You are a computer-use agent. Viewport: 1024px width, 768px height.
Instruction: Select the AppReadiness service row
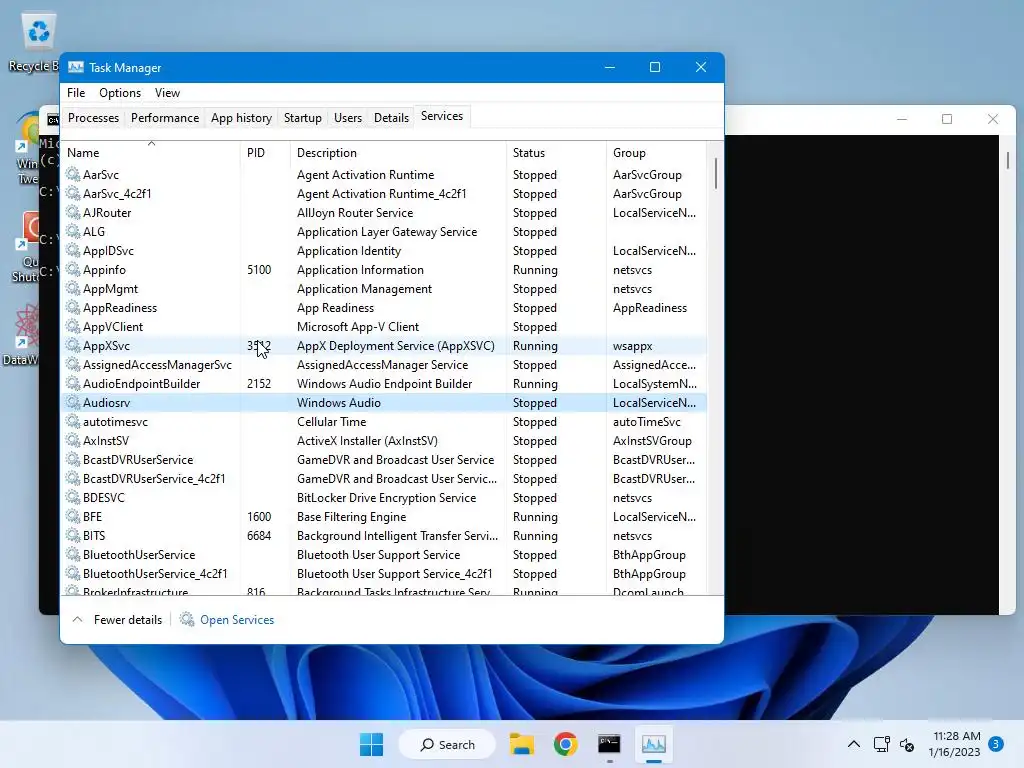[x=384, y=308]
